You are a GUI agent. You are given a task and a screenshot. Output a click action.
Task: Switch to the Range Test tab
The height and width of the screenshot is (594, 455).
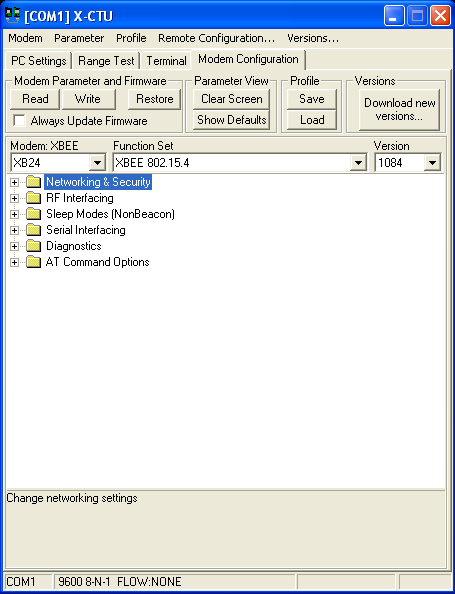click(x=106, y=61)
